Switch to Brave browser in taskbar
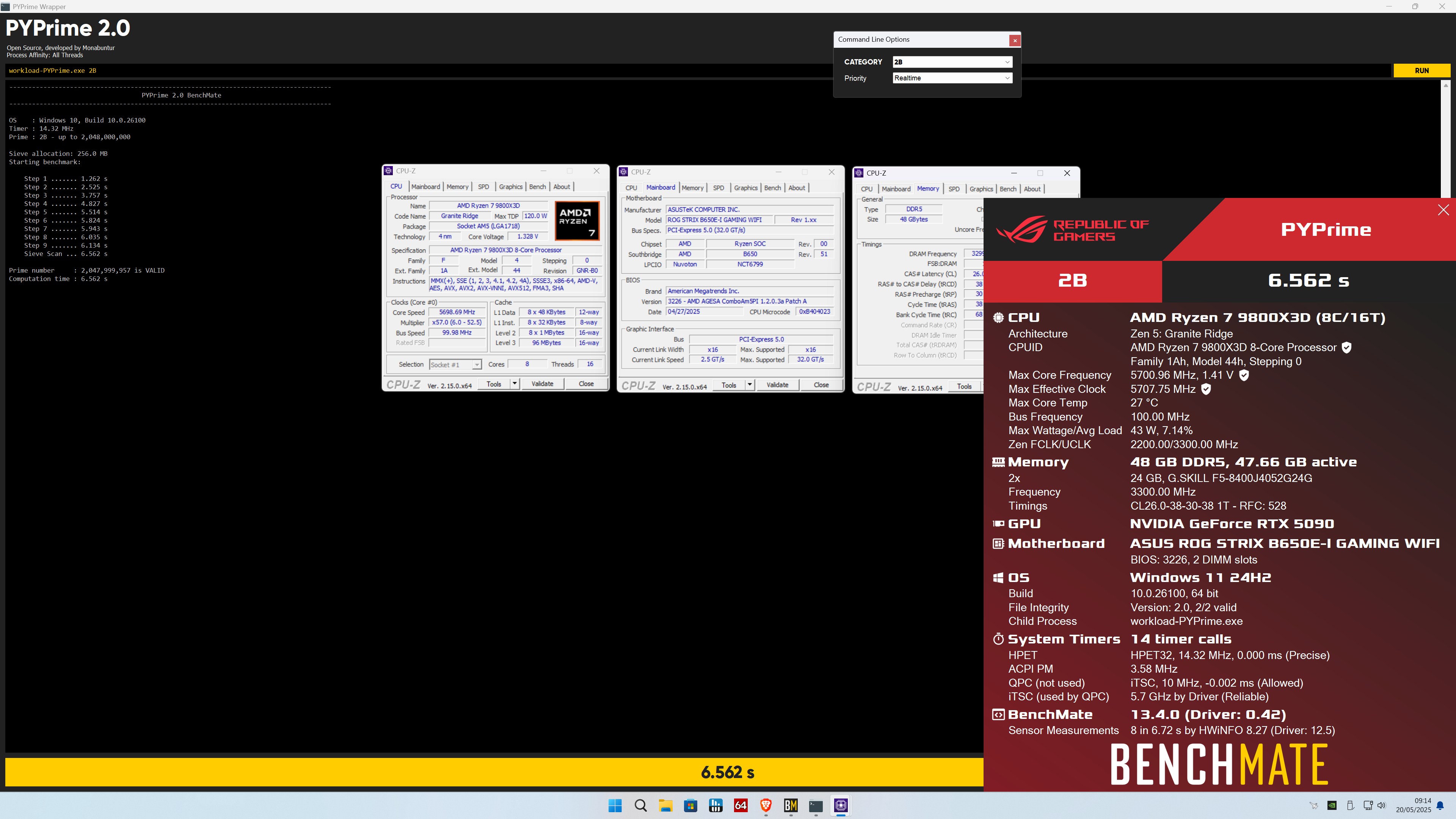The height and width of the screenshot is (819, 1456). (766, 805)
